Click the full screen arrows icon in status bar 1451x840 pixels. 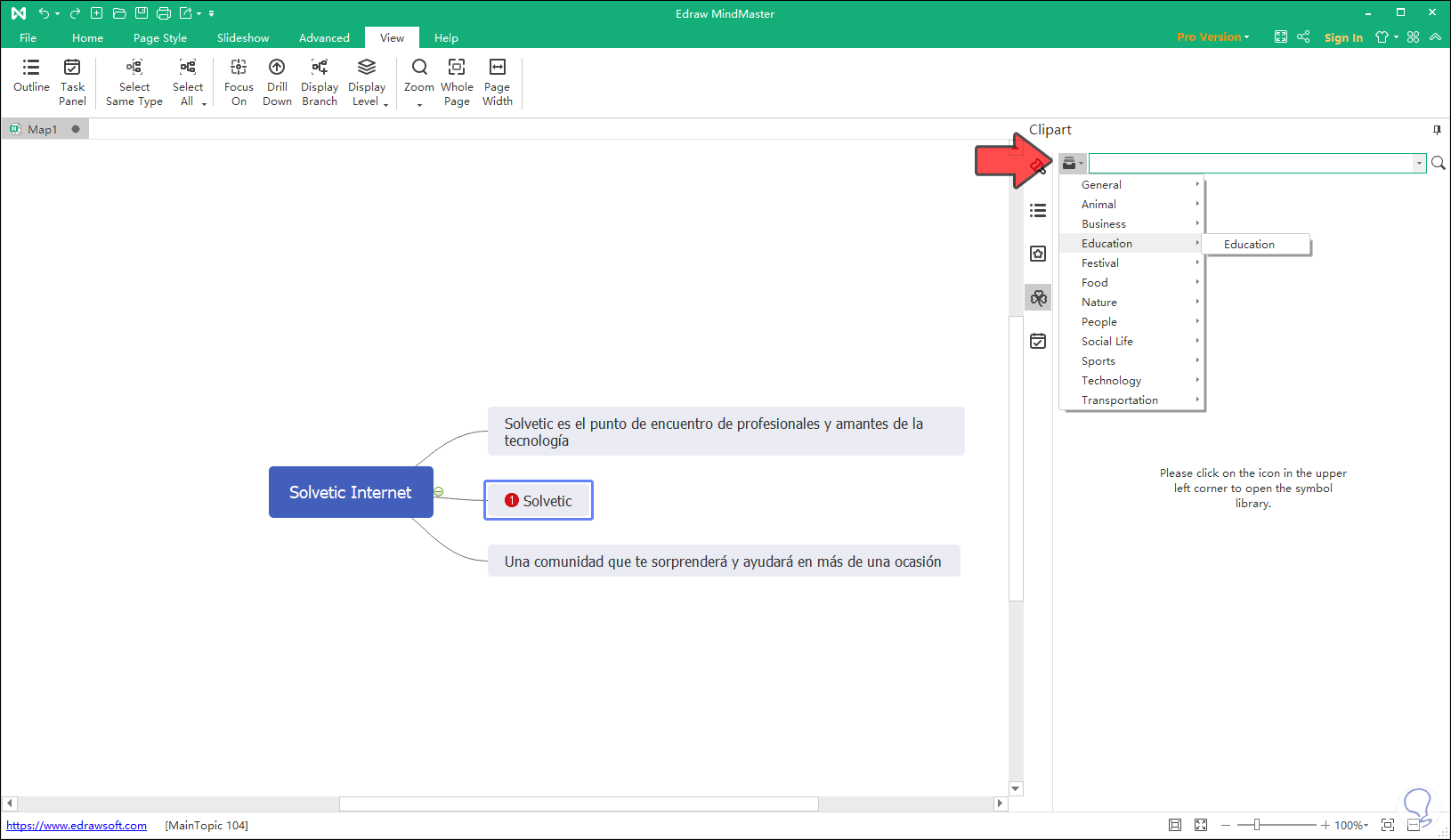[1201, 825]
